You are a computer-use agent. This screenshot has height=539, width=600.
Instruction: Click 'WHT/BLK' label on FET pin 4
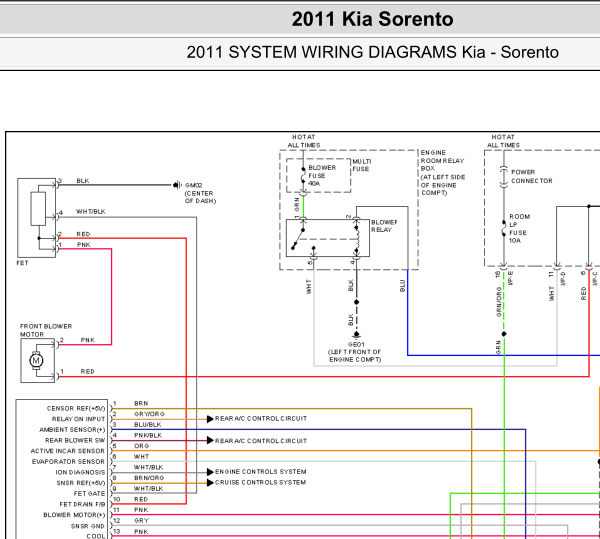91,212
